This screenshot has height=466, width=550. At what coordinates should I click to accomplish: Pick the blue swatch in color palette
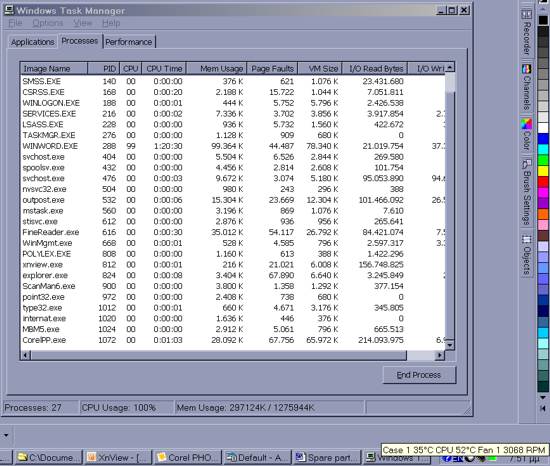click(x=543, y=139)
